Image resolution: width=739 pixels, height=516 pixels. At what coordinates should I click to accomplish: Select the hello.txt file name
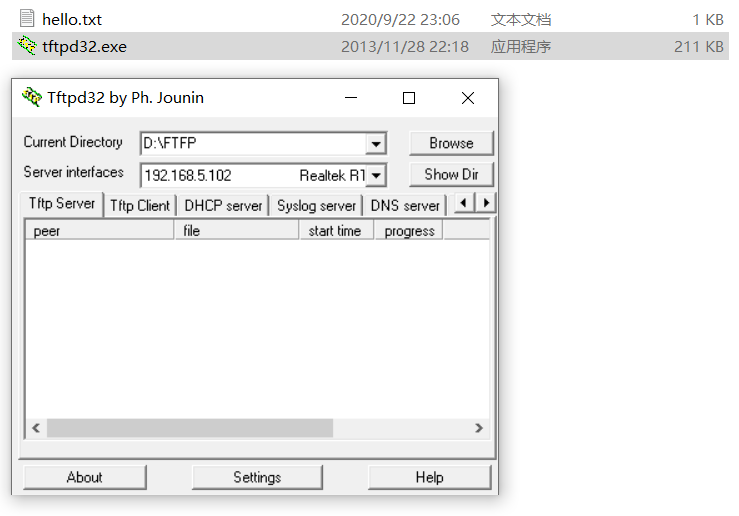click(x=72, y=19)
